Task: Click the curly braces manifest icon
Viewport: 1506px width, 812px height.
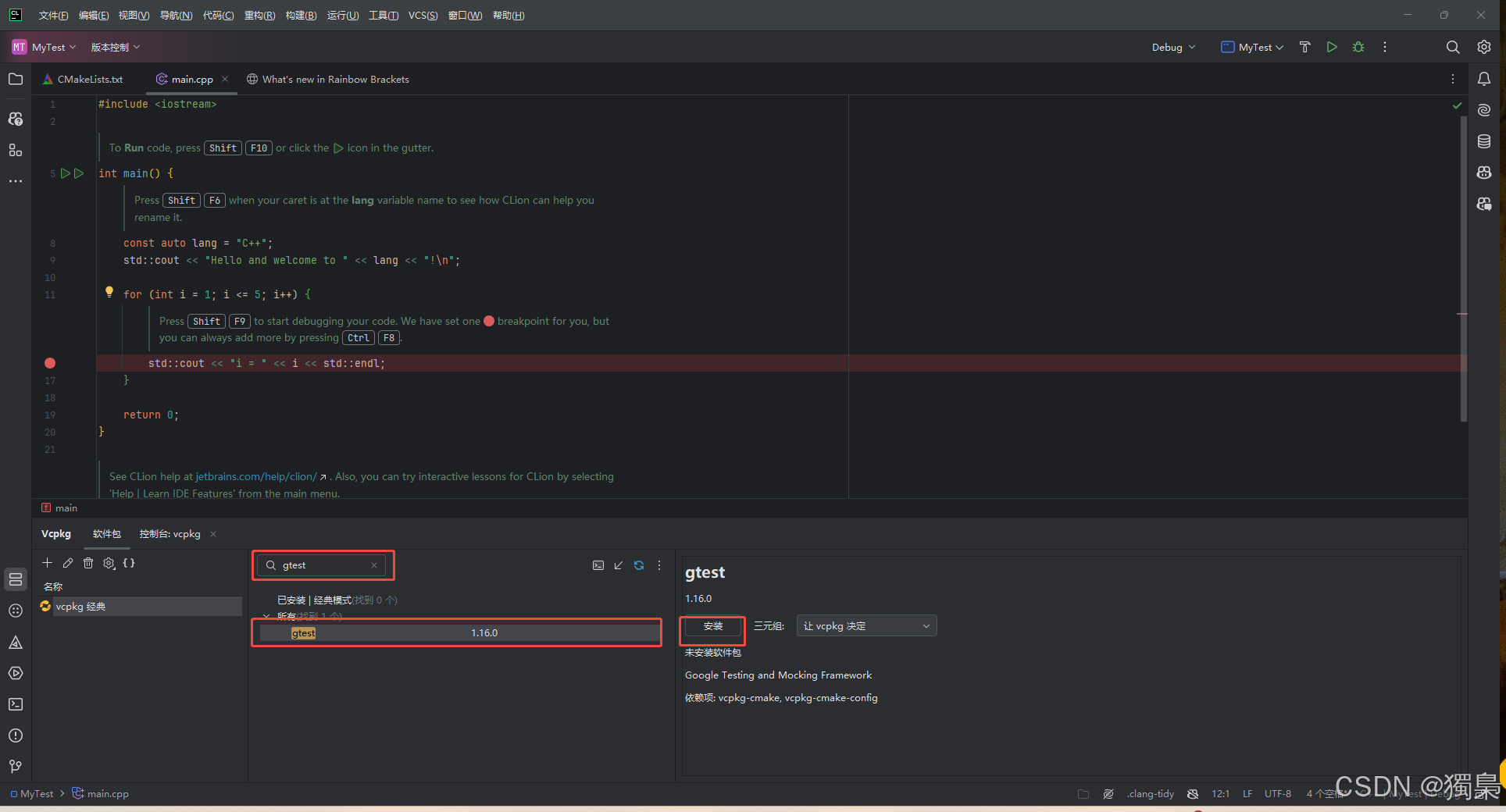Action: pyautogui.click(x=129, y=563)
